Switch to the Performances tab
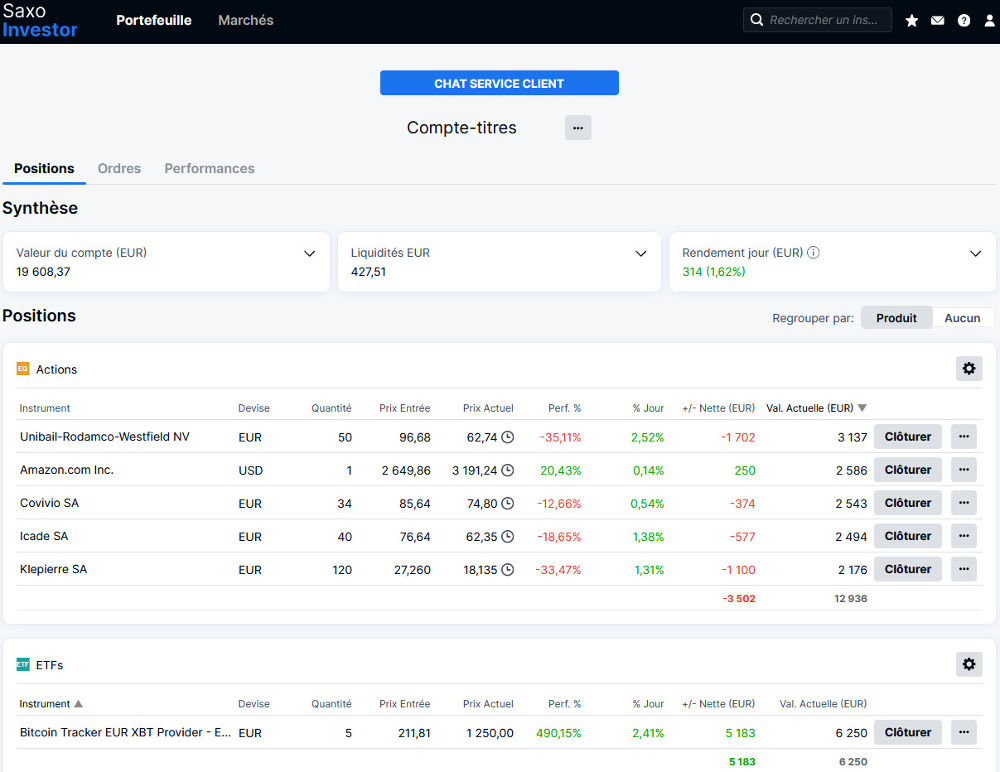The image size is (1000, 772). [x=209, y=168]
